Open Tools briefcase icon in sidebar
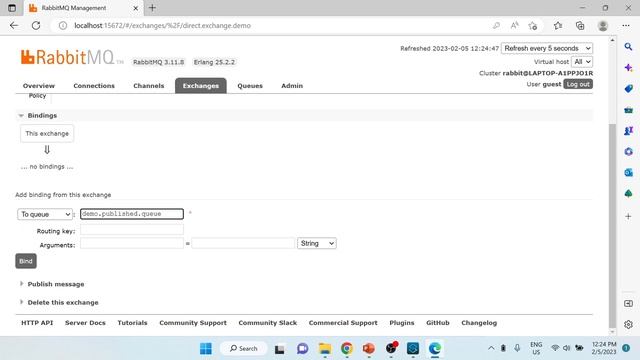The image size is (640, 360). click(x=628, y=110)
